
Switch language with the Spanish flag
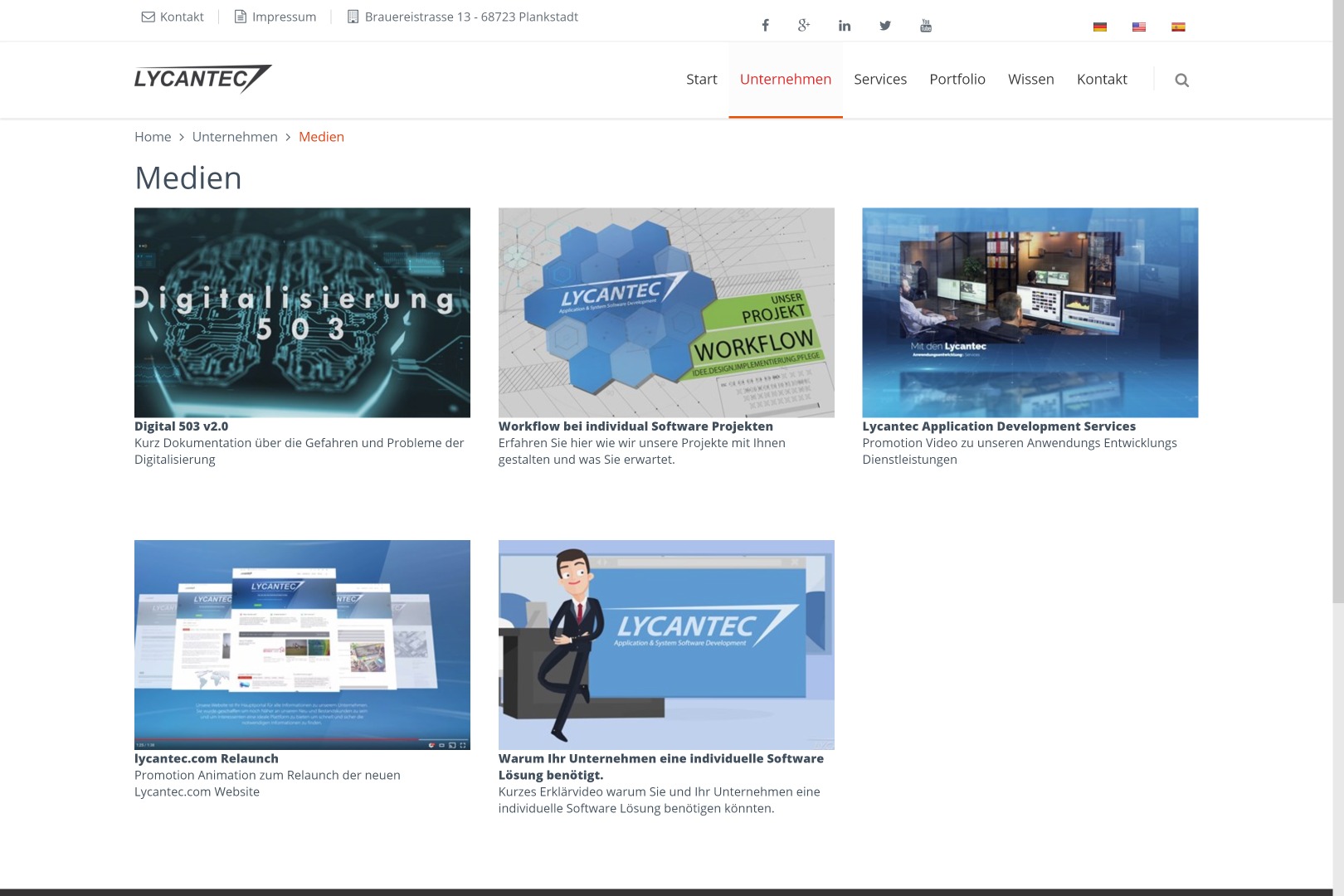[x=1178, y=27]
